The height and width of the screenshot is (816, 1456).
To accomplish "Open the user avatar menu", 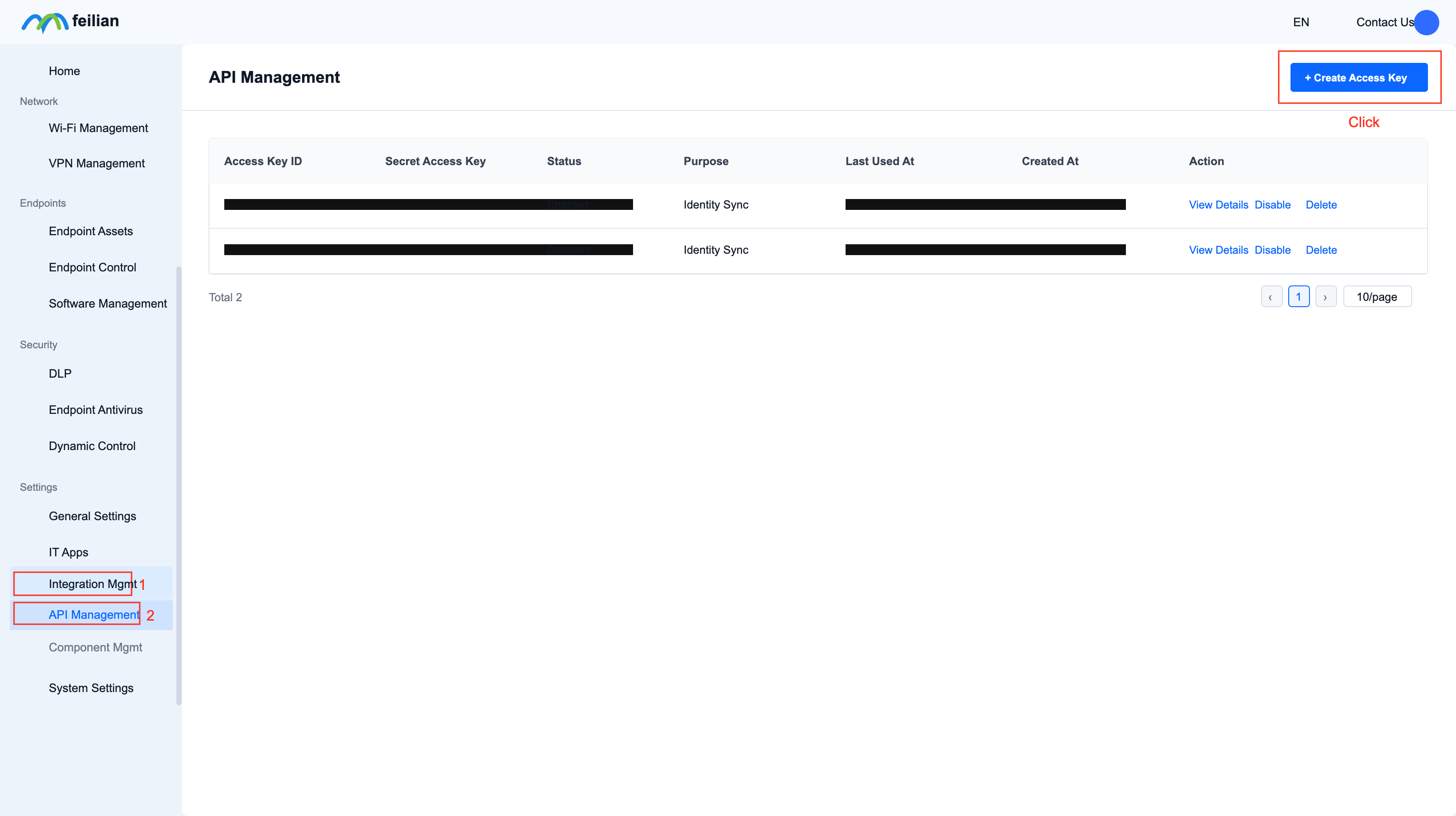I will pos(1426,23).
